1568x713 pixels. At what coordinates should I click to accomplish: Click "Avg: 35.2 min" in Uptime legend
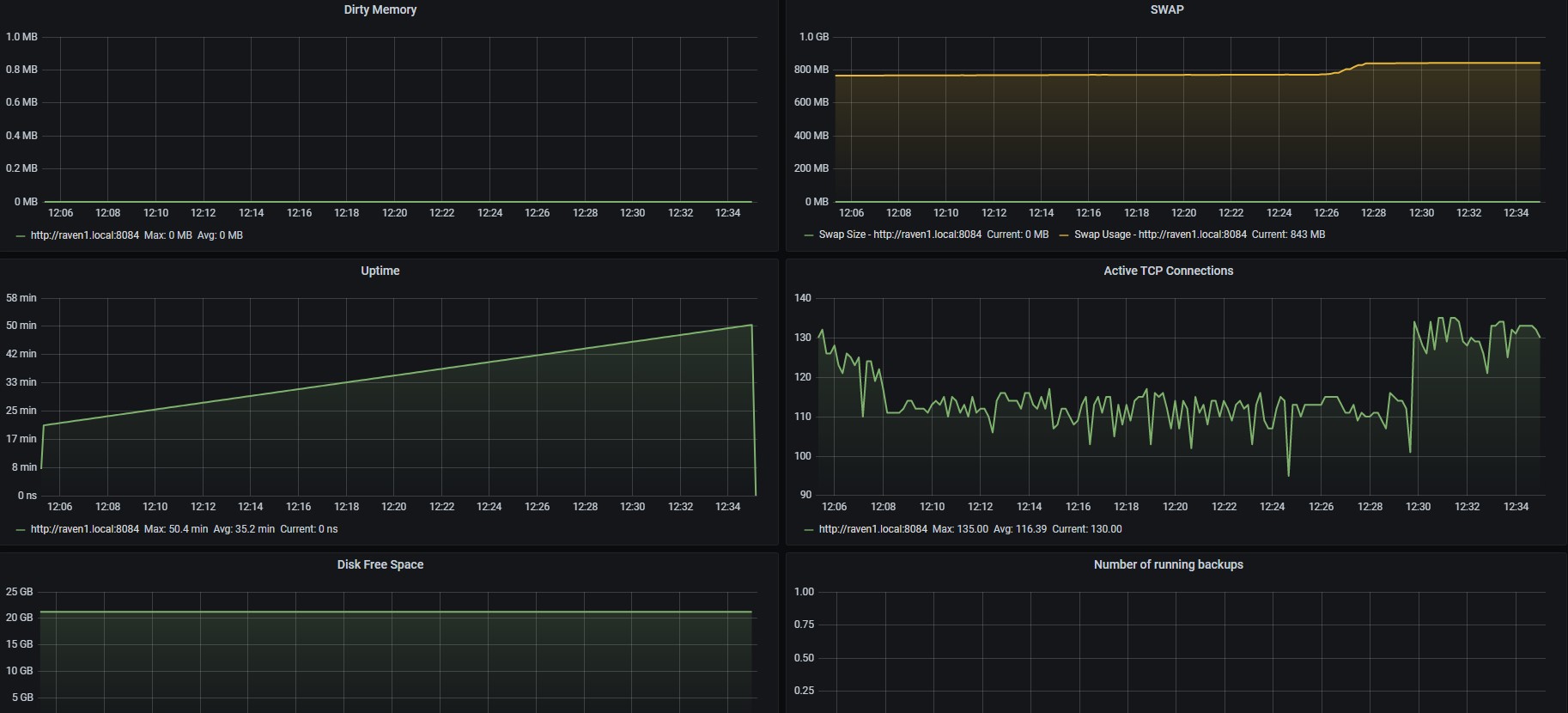pos(245,529)
